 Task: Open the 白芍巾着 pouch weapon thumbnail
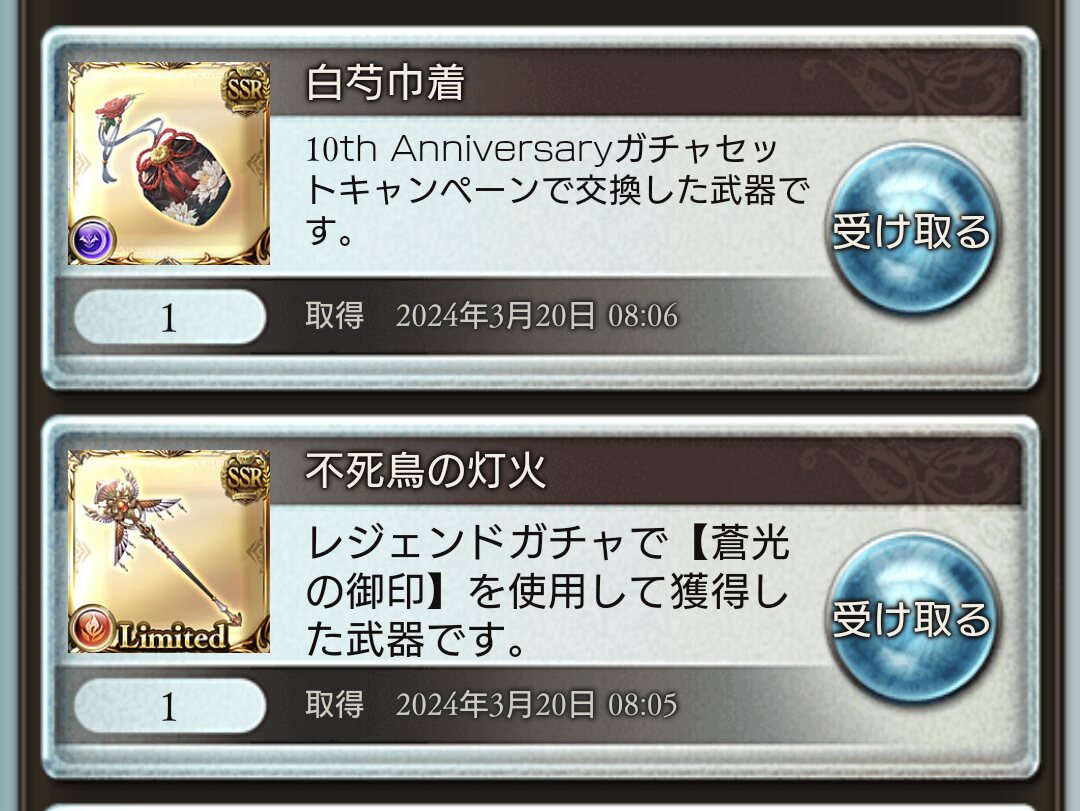tap(169, 163)
